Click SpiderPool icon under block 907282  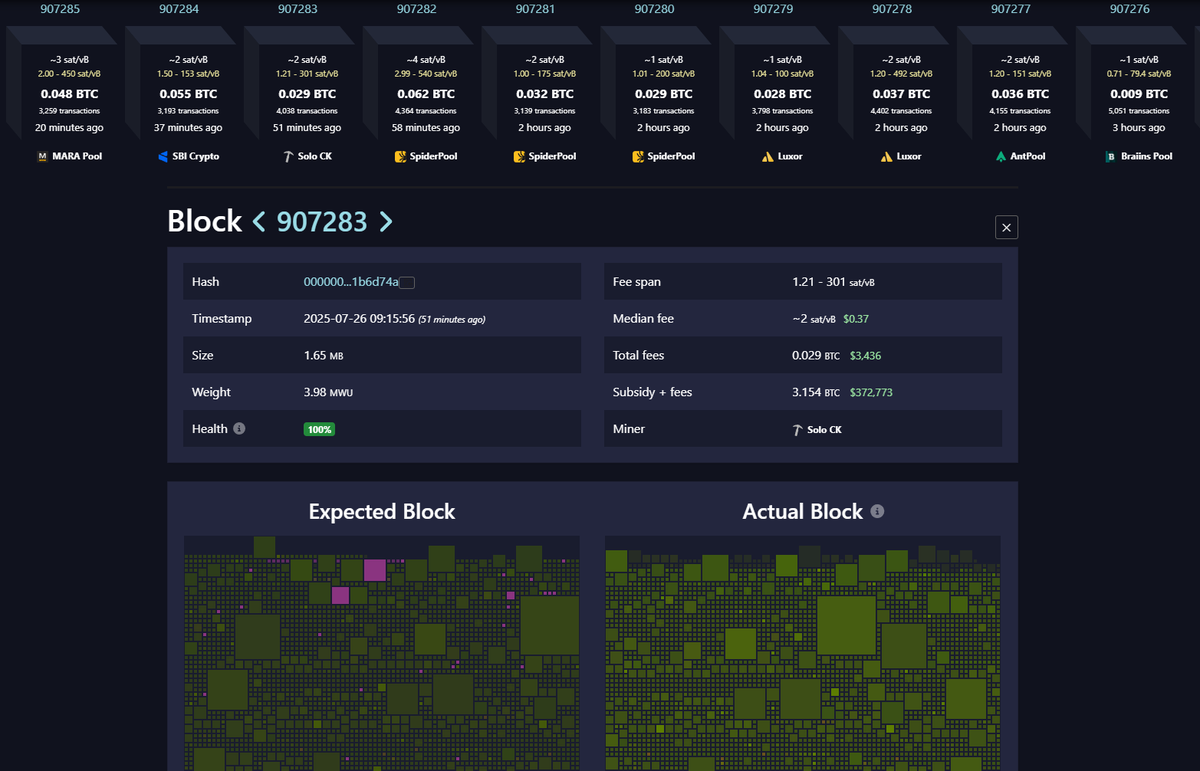(400, 157)
